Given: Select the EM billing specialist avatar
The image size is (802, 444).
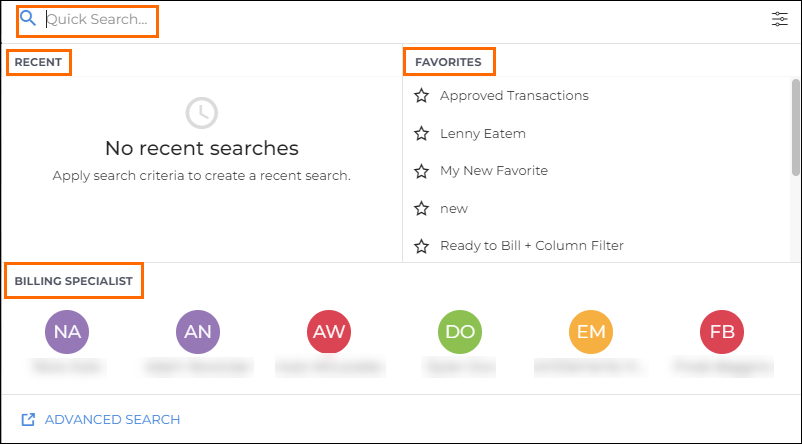Looking at the screenshot, I should [591, 332].
